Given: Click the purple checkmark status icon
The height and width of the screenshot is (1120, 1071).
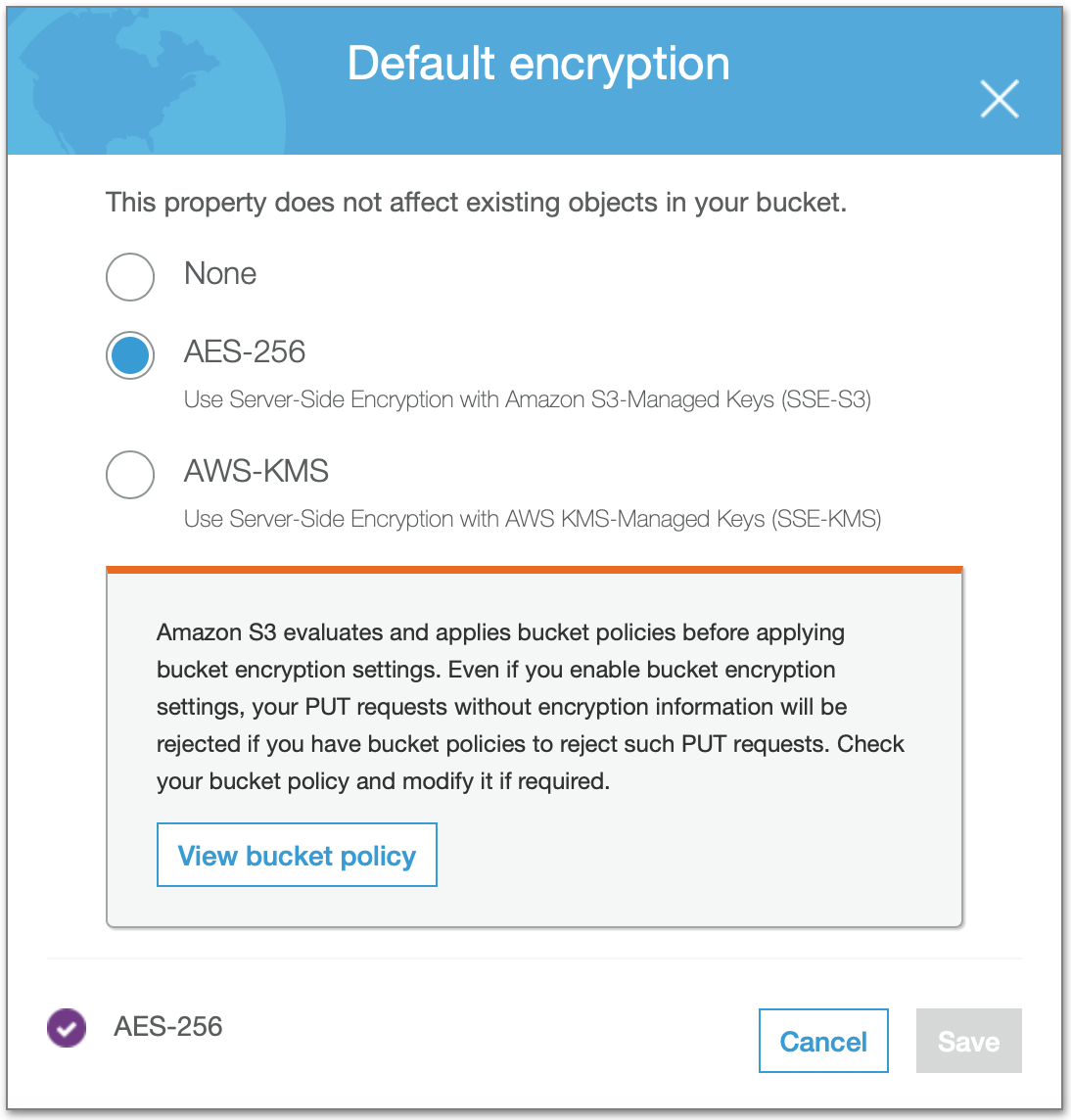Looking at the screenshot, I should [x=67, y=1028].
